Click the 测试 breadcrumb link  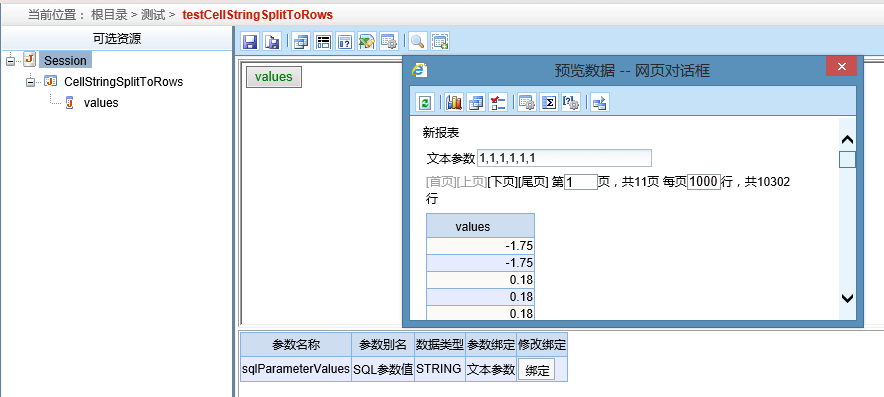point(153,15)
